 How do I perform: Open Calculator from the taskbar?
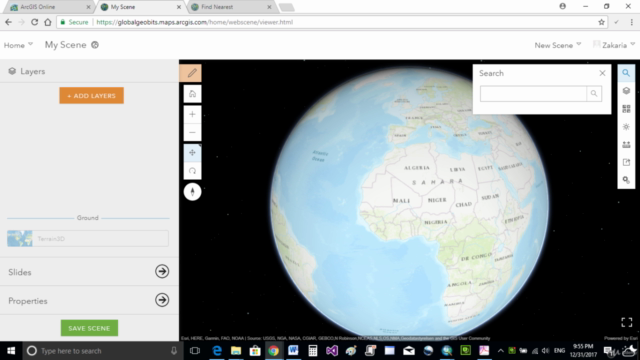[x=313, y=351]
